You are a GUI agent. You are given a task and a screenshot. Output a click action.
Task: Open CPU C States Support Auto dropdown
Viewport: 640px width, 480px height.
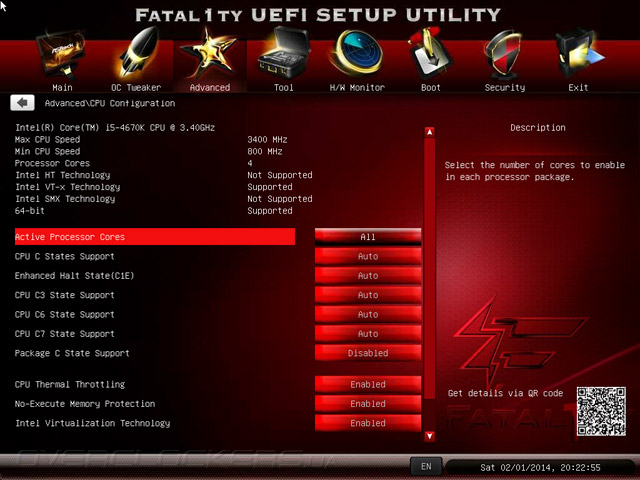coord(368,256)
